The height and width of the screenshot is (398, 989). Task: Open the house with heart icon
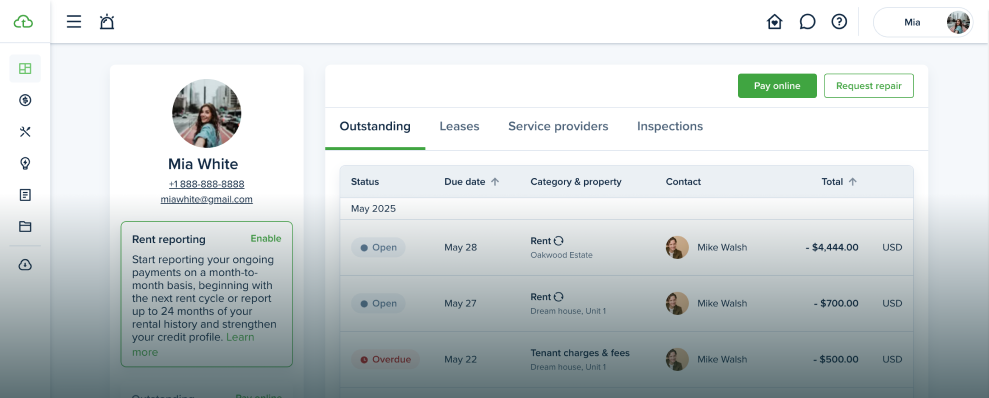pyautogui.click(x=775, y=22)
